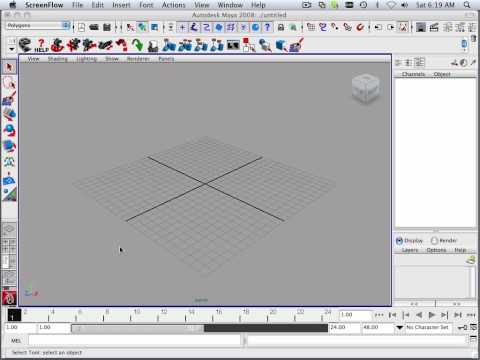Toggle the joints selection mask icon
The image size is (480, 360).
coord(194,27)
